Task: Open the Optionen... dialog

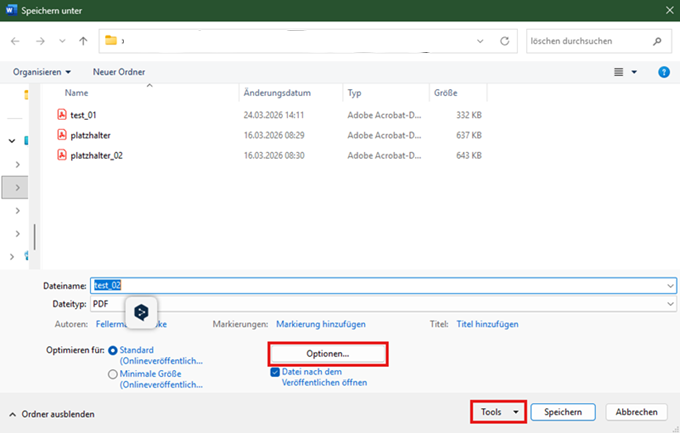Action: [328, 354]
